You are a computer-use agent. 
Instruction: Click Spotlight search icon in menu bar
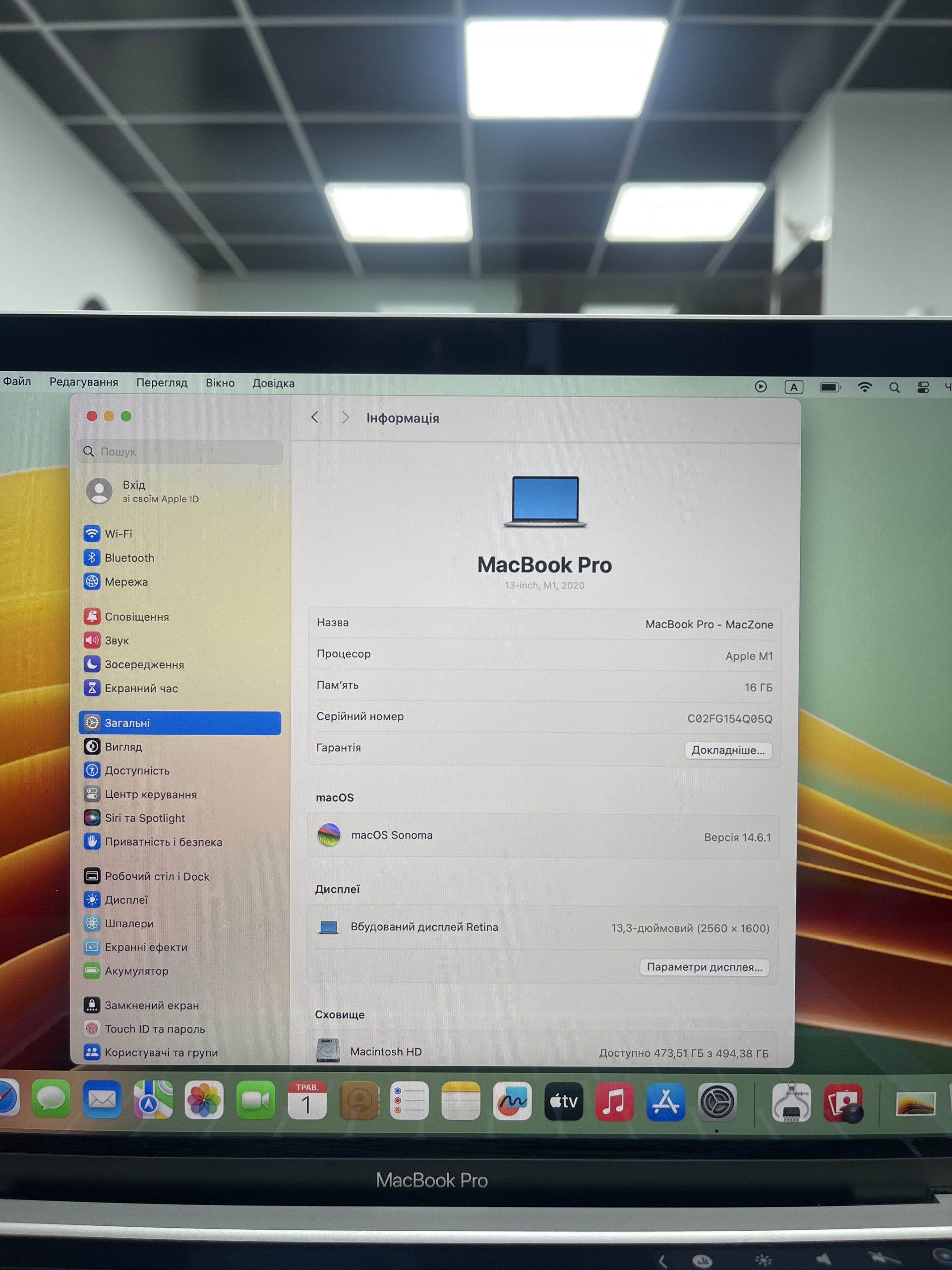[894, 387]
